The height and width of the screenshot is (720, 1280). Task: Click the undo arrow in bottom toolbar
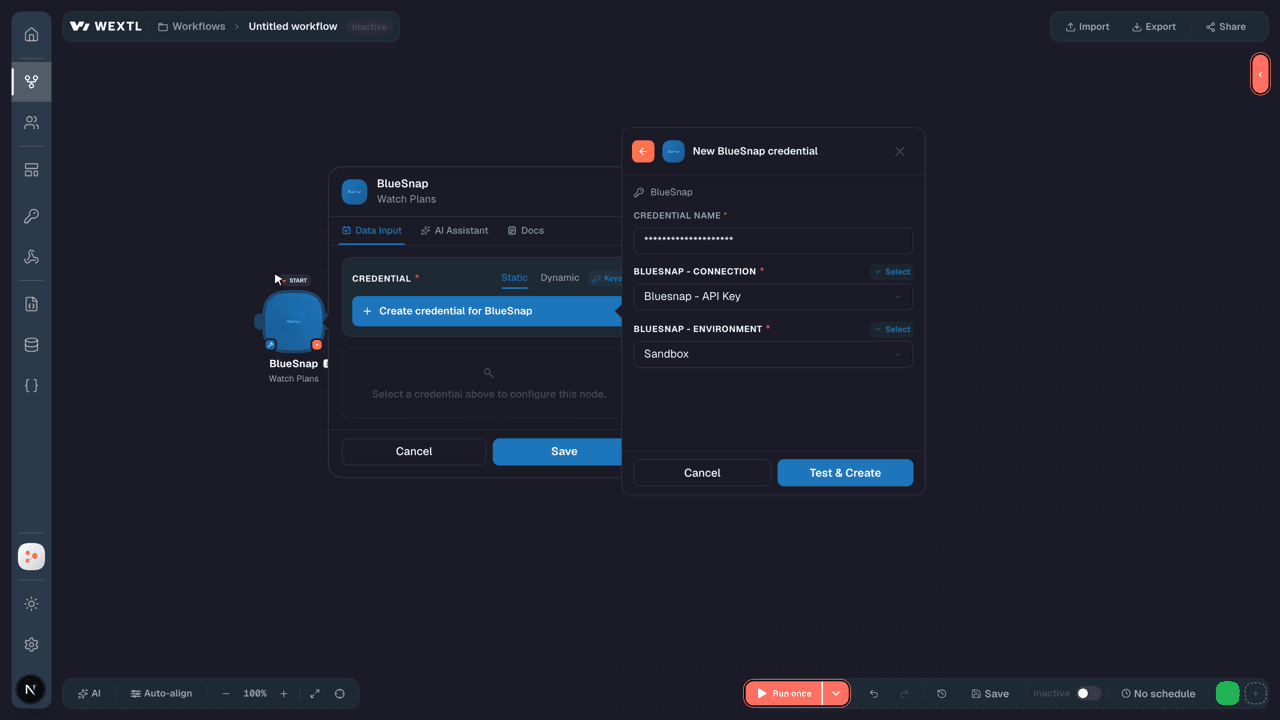pos(874,694)
